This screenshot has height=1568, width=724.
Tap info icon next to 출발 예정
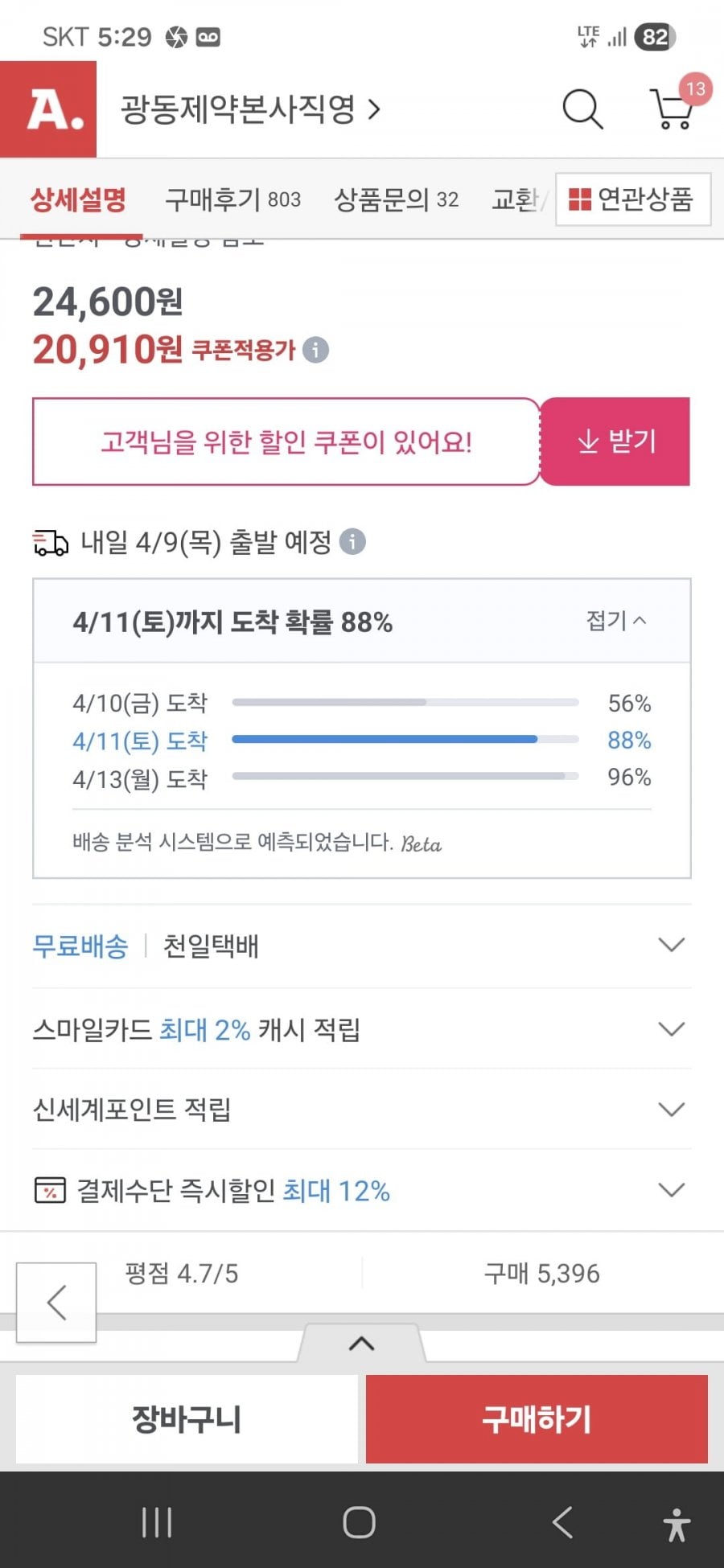[x=352, y=542]
